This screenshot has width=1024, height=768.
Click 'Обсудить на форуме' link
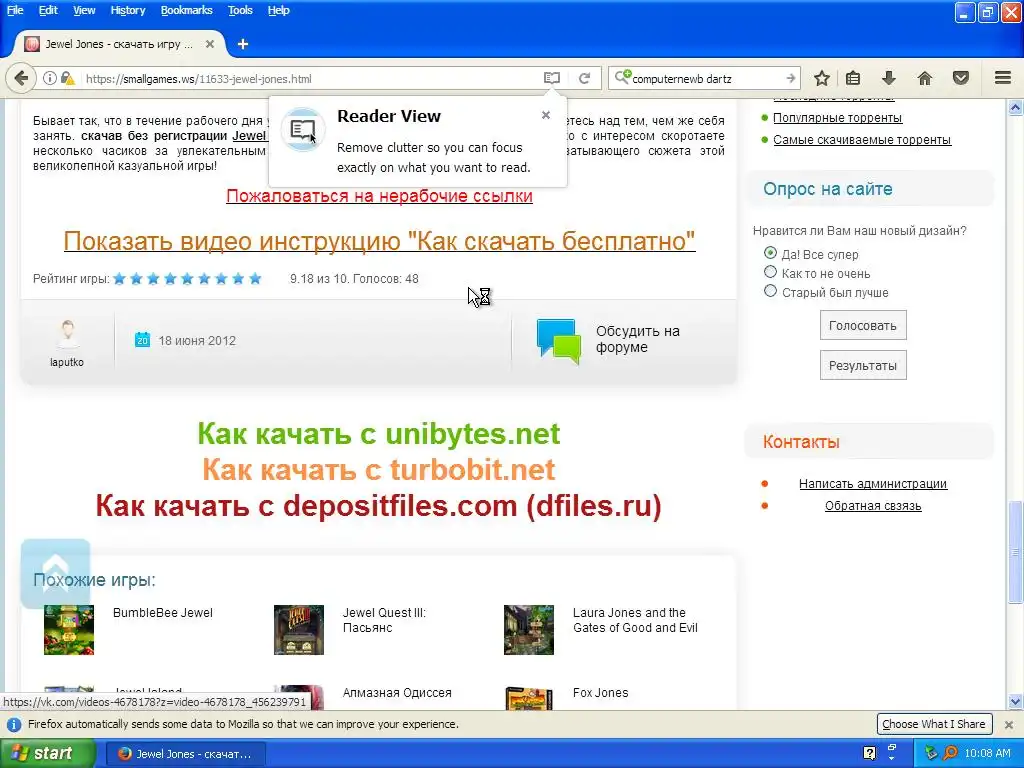click(x=637, y=339)
